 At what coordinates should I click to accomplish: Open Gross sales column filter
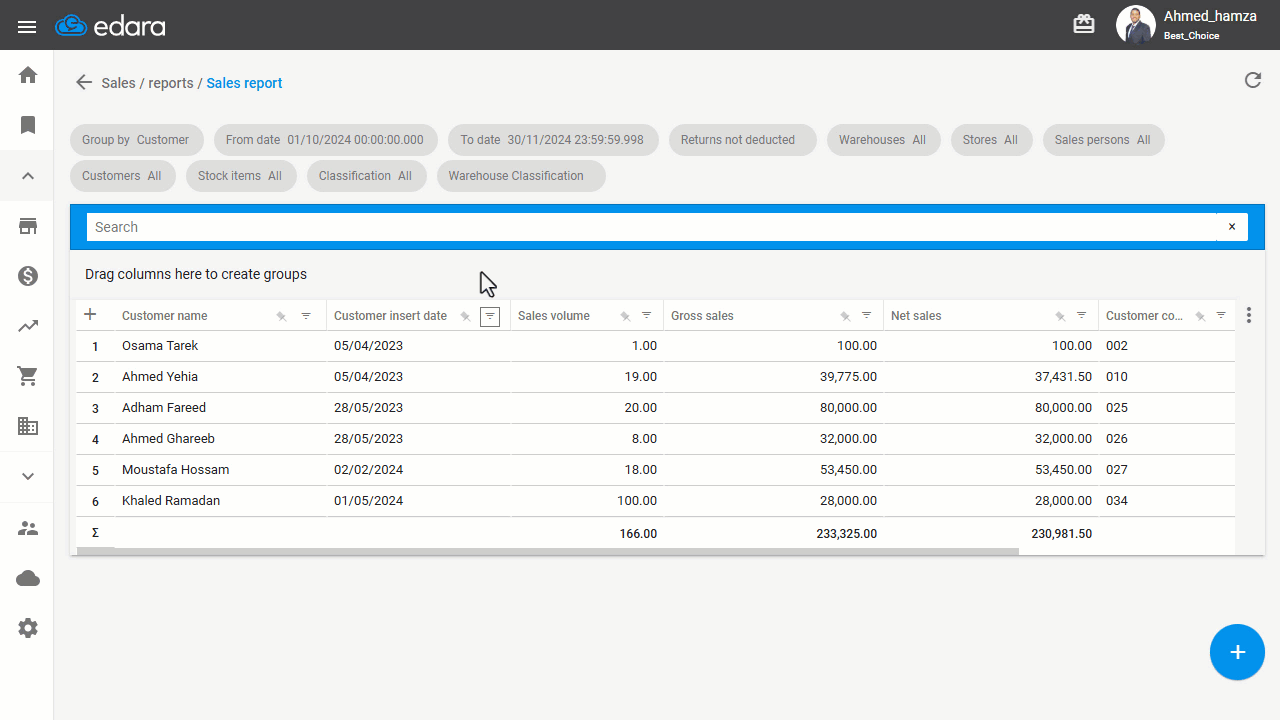[867, 316]
